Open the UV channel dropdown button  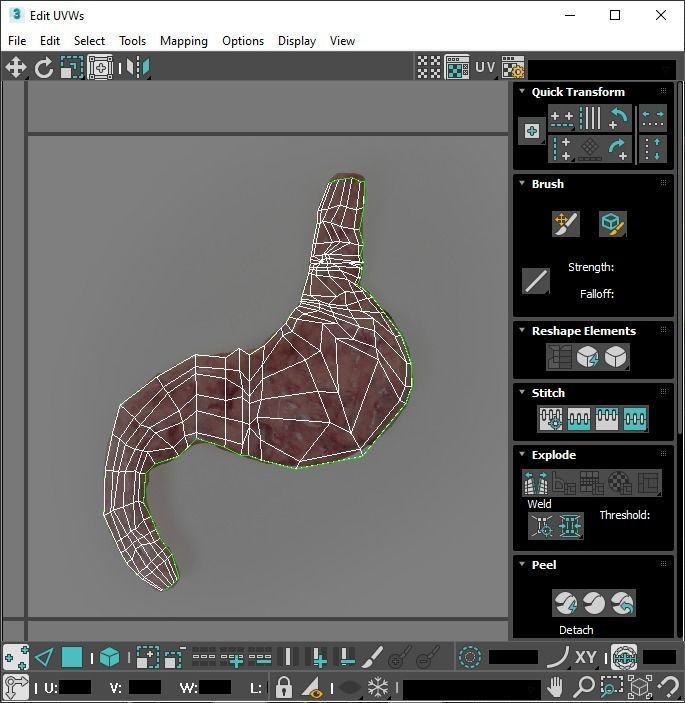tap(485, 67)
